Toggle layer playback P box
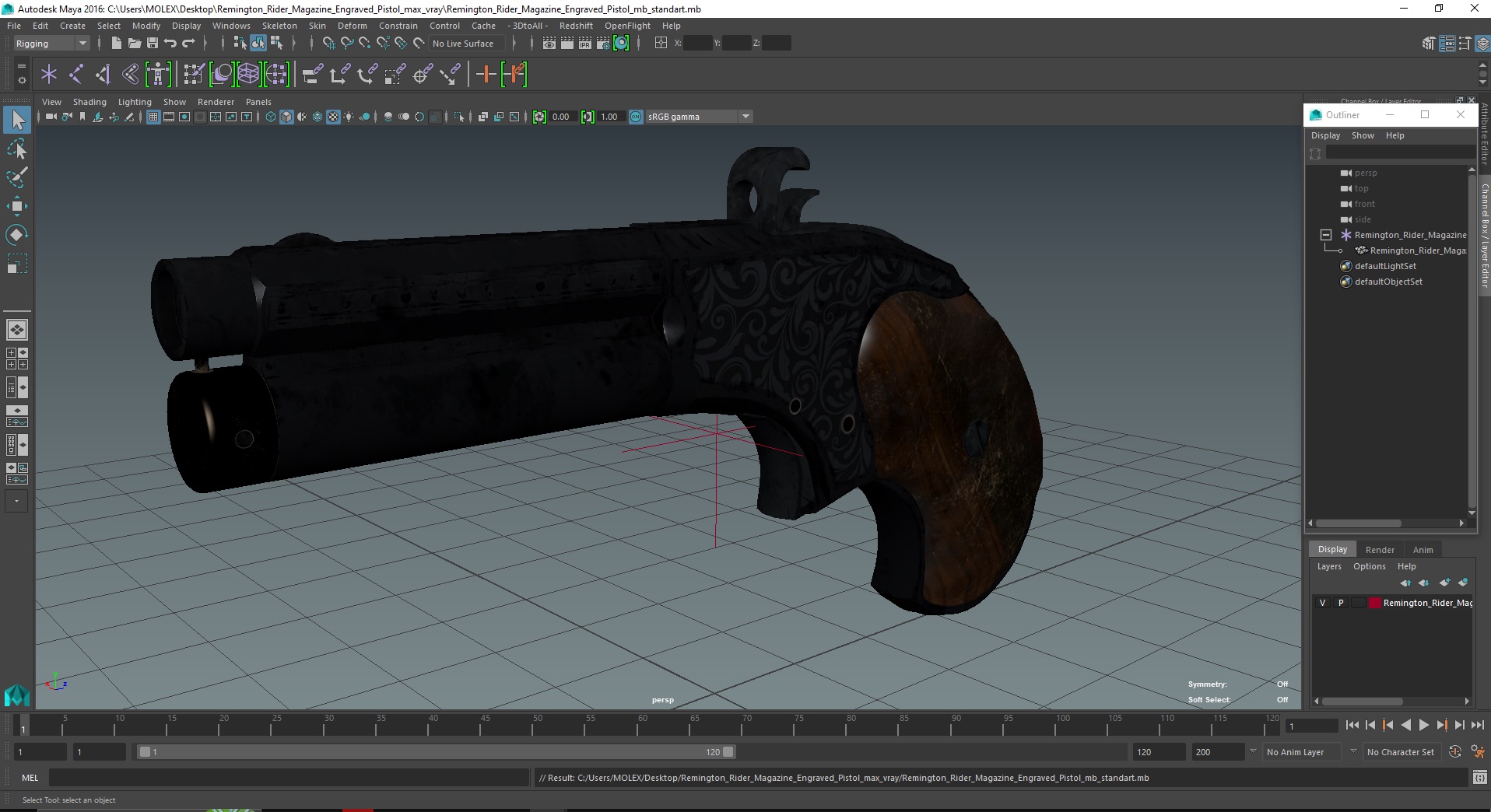 tap(1341, 603)
